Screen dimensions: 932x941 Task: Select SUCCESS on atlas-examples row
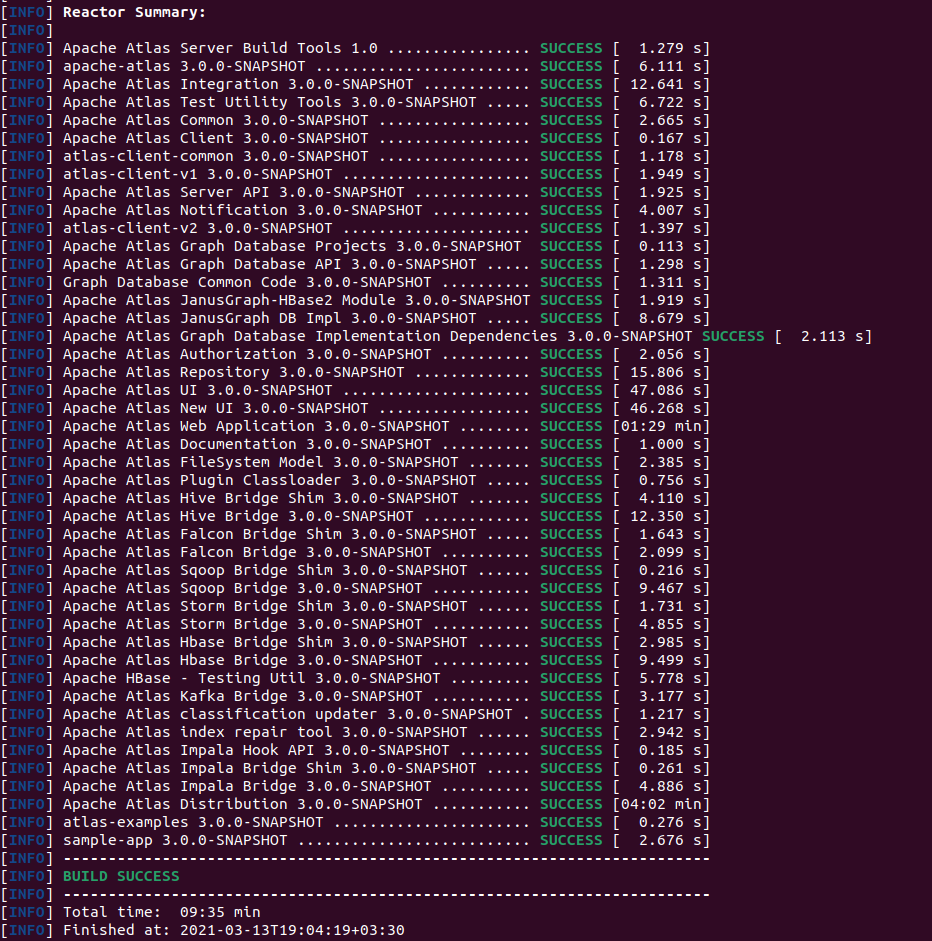[x=571, y=822]
